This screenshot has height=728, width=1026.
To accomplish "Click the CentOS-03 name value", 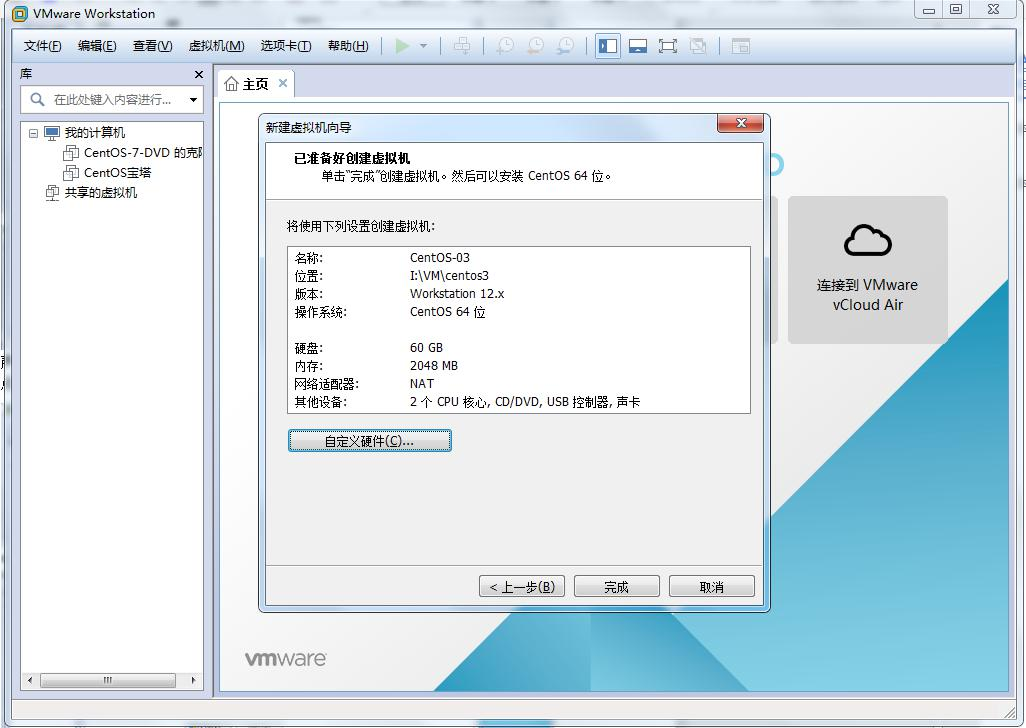I will (x=440, y=258).
